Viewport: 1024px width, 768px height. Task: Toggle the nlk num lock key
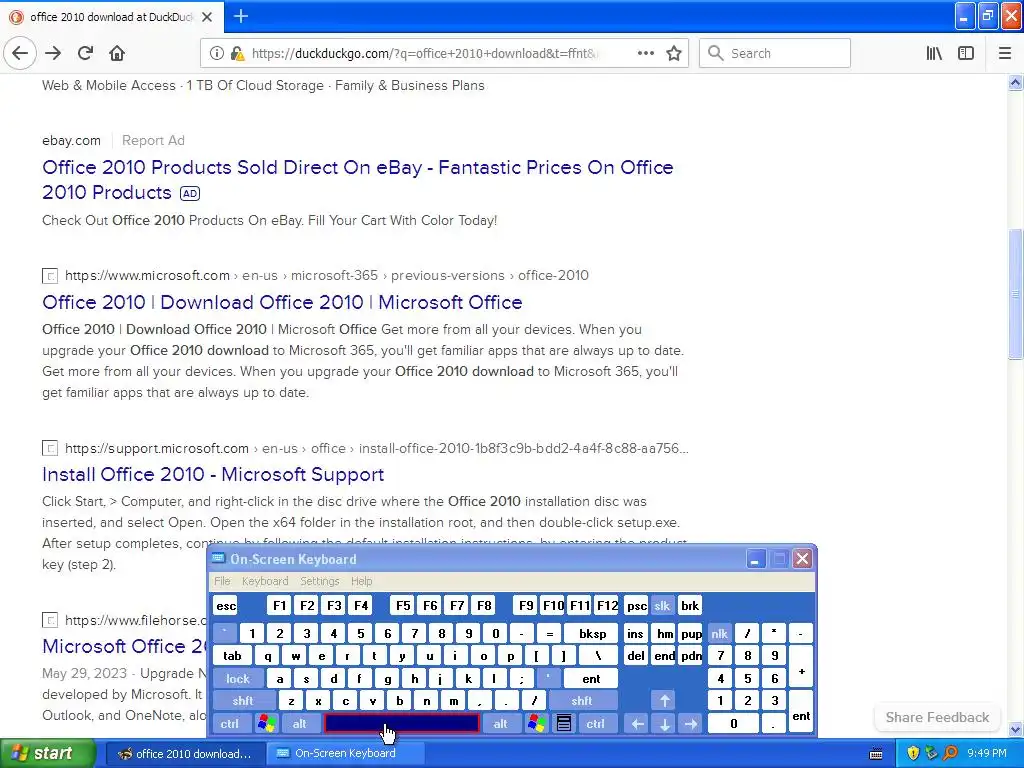tap(719, 633)
